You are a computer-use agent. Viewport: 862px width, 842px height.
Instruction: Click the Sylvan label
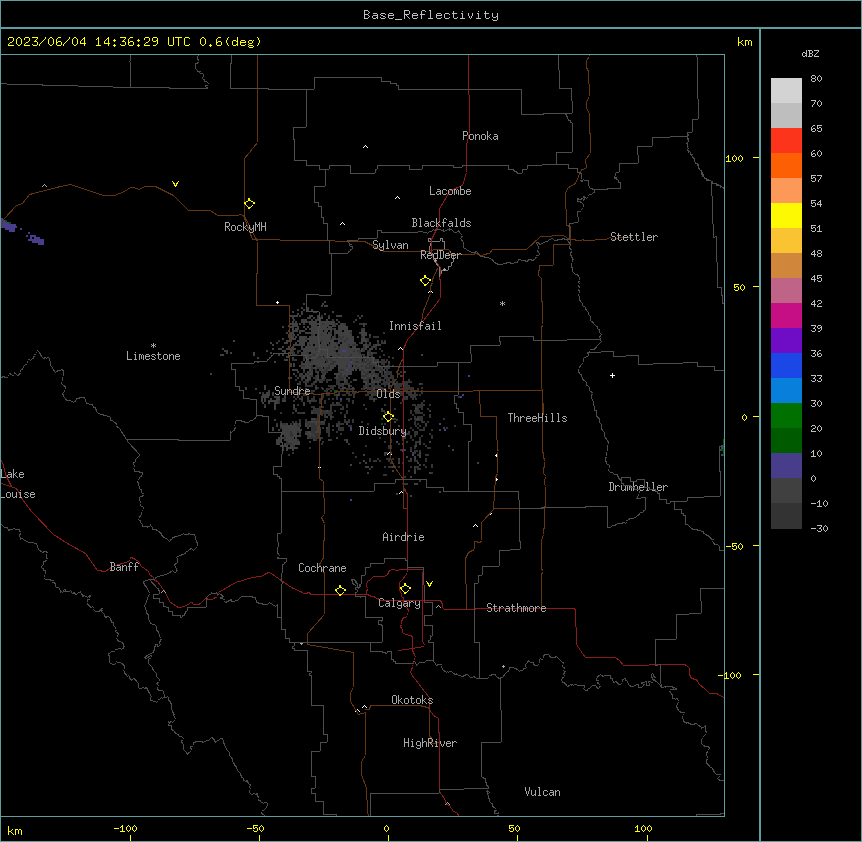[x=390, y=245]
